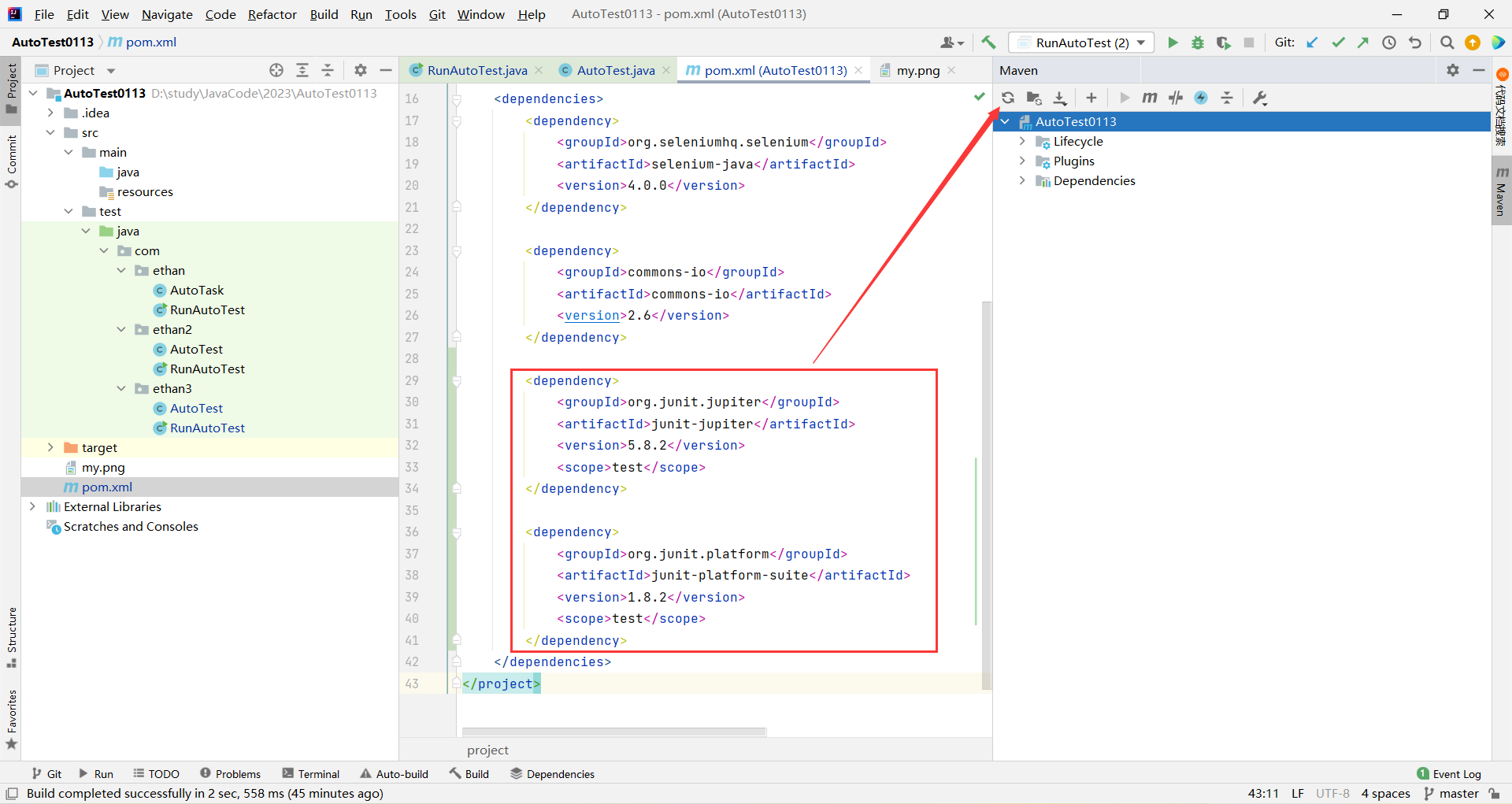Open RunAutoTest (2) run configuration dropdown
The height and width of the screenshot is (804, 1512).
coord(1081,43)
